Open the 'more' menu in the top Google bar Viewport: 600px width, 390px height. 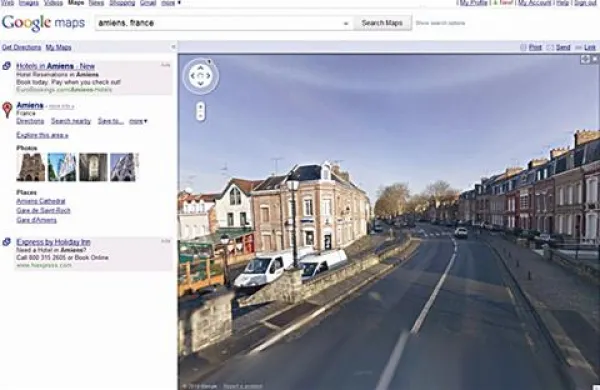171,3
